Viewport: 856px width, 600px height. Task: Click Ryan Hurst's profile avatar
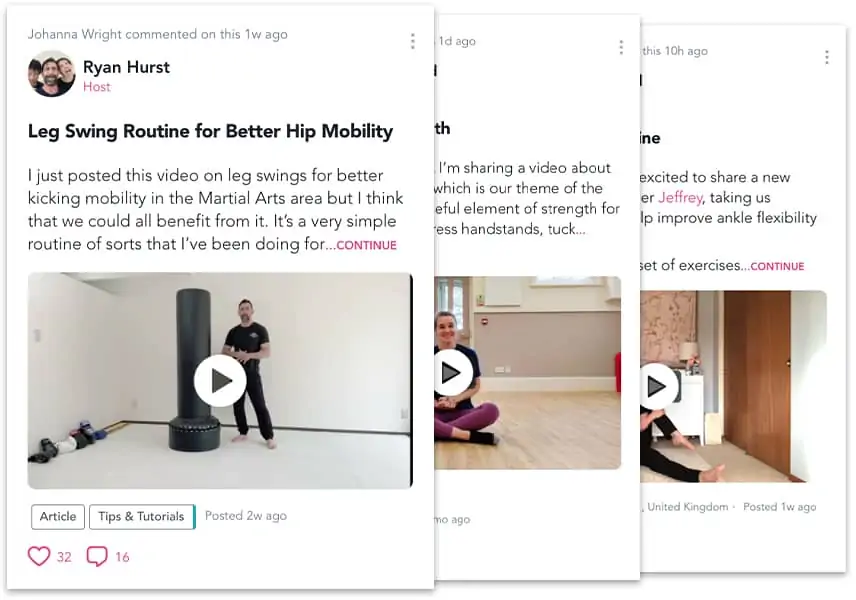[52, 74]
